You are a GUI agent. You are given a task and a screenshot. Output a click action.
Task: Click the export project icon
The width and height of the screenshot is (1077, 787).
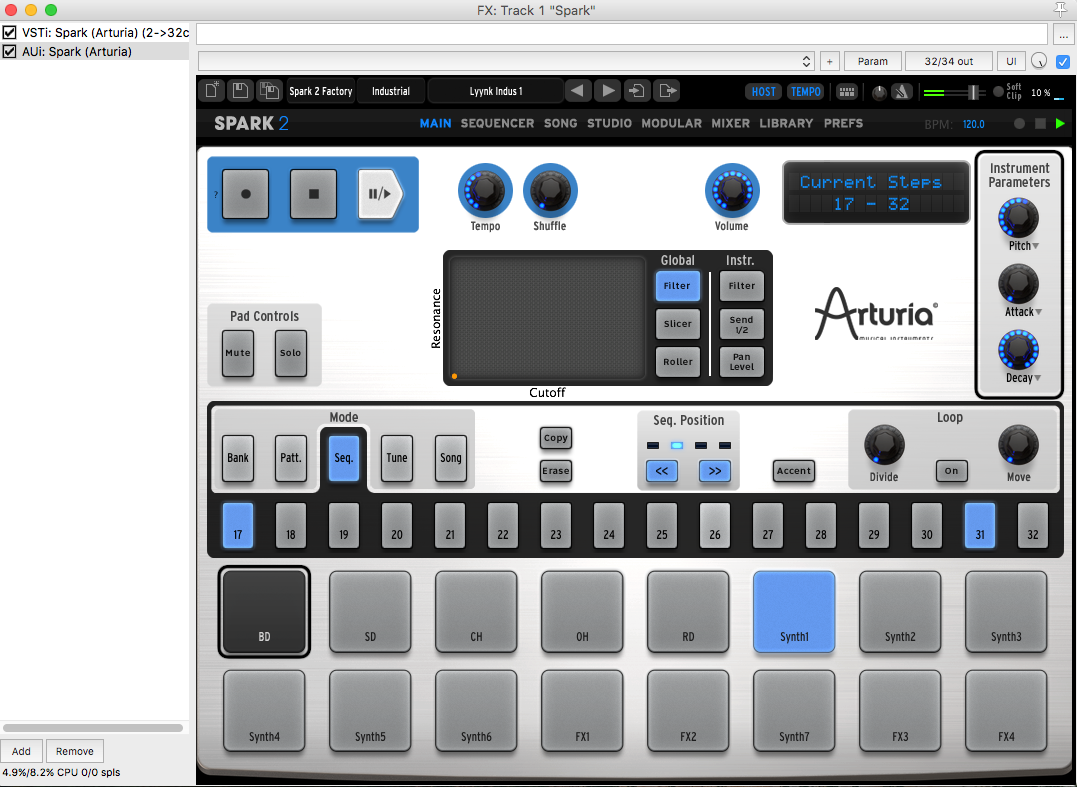coord(667,91)
